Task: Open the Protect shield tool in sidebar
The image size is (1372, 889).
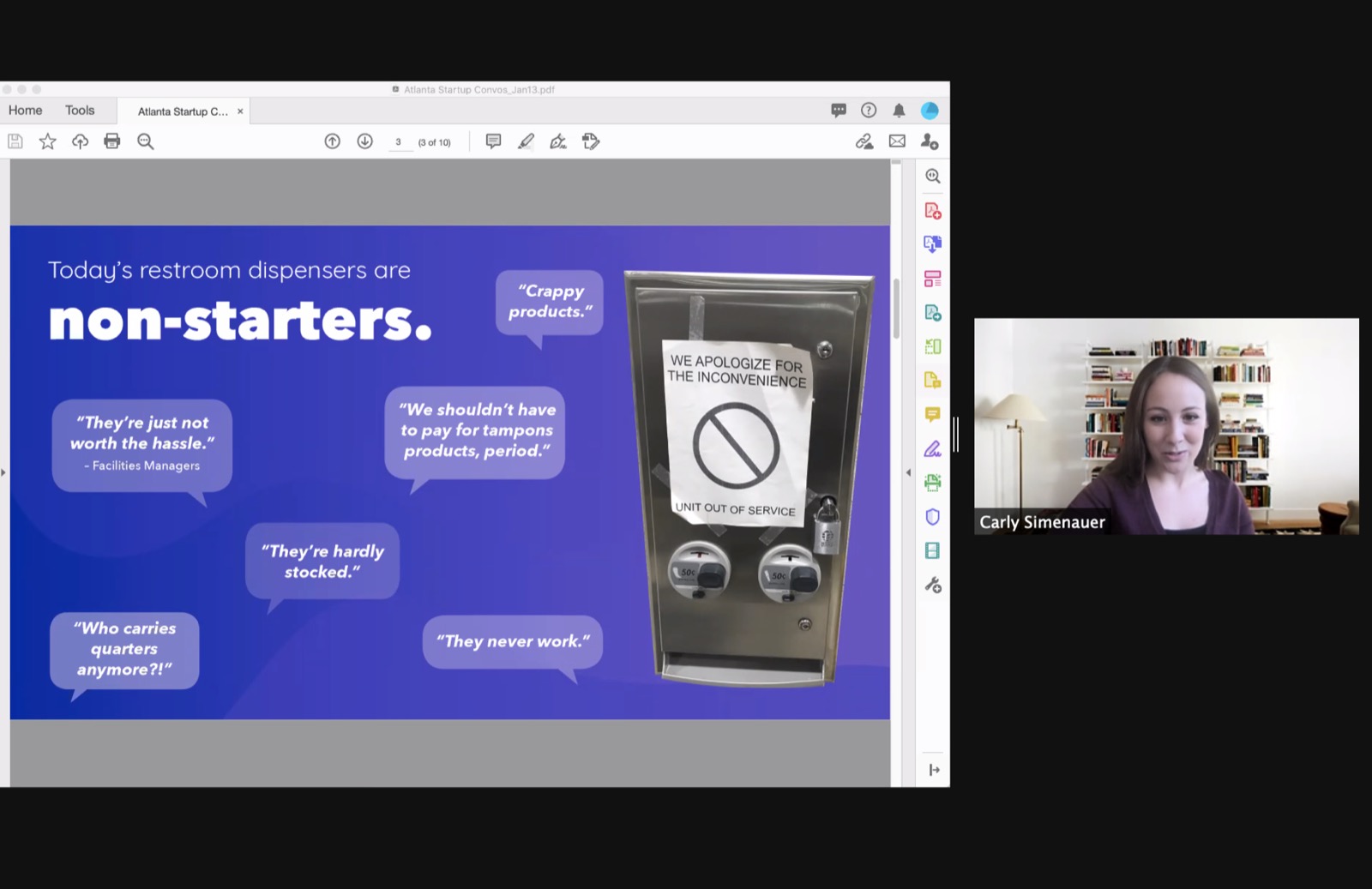Action: pos(933,517)
